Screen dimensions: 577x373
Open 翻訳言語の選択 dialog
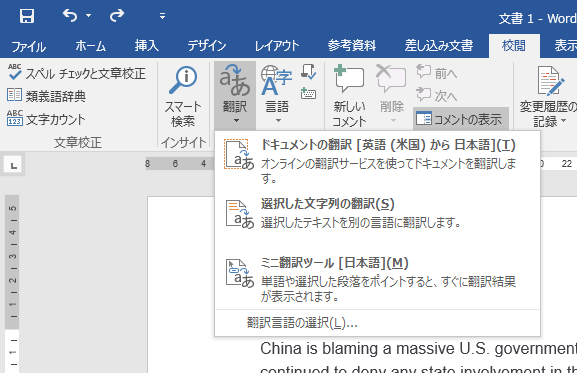point(378,323)
